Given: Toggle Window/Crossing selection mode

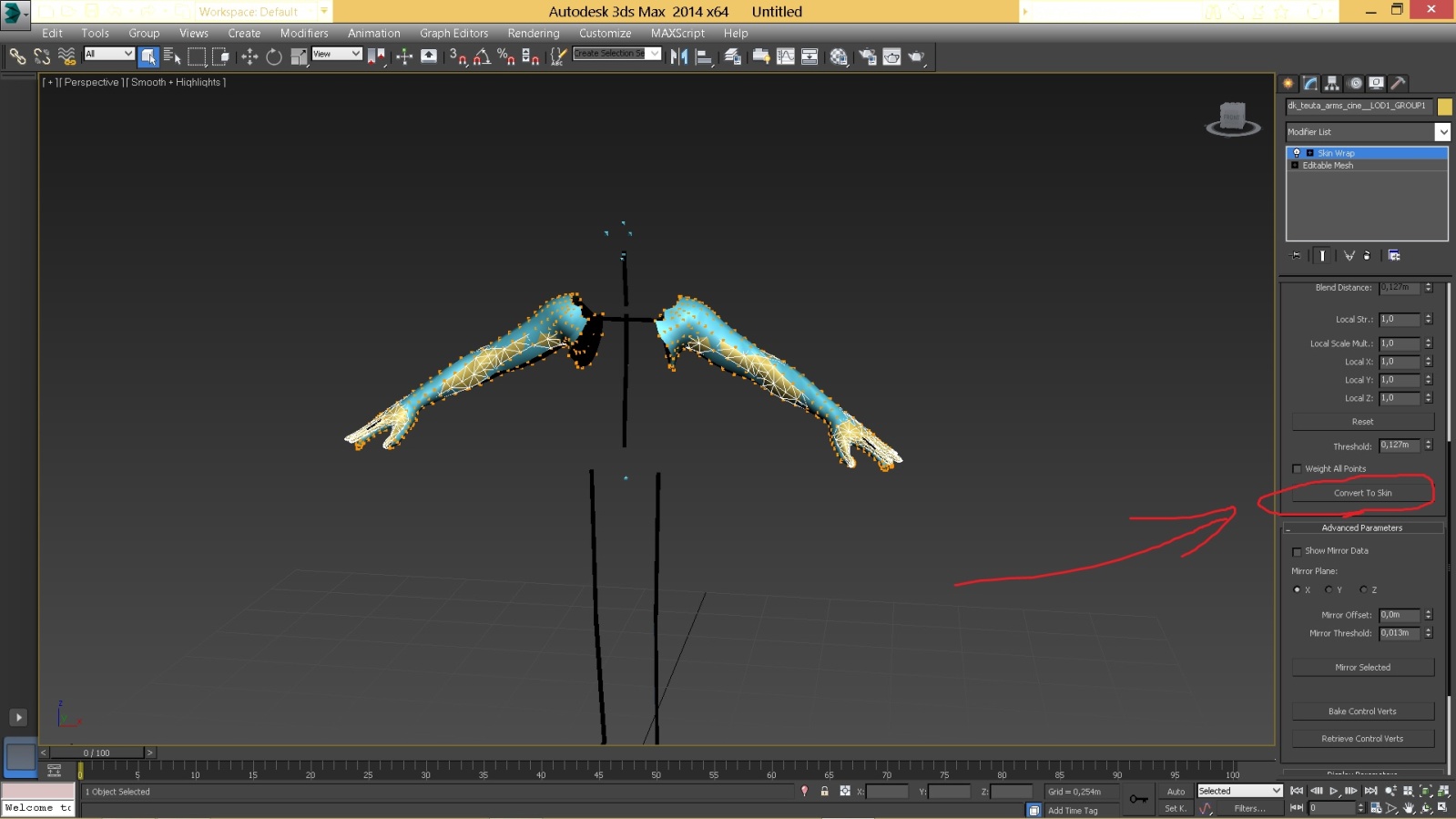Looking at the screenshot, I should pos(220,56).
